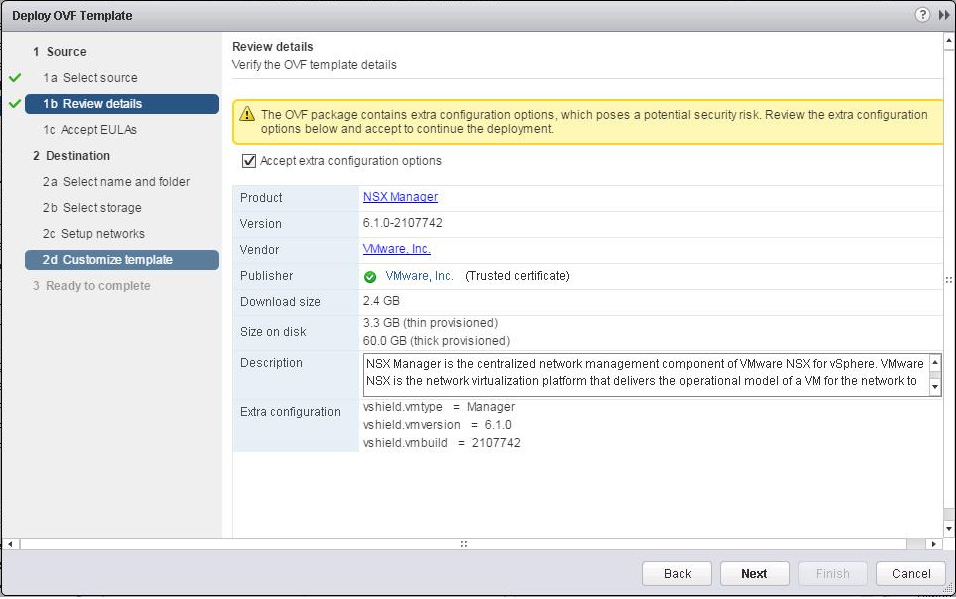The height and width of the screenshot is (599, 956).
Task: Click the Size on disk row label
Action: tap(273, 332)
